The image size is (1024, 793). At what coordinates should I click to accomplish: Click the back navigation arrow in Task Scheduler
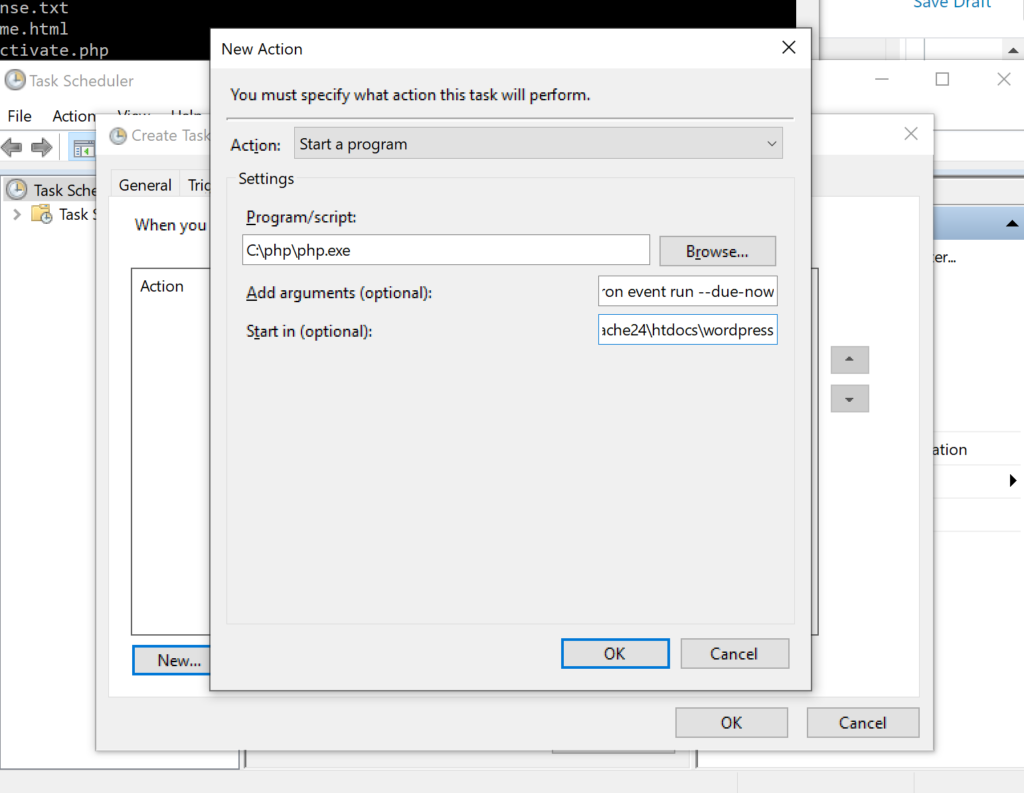pyautogui.click(x=11, y=147)
